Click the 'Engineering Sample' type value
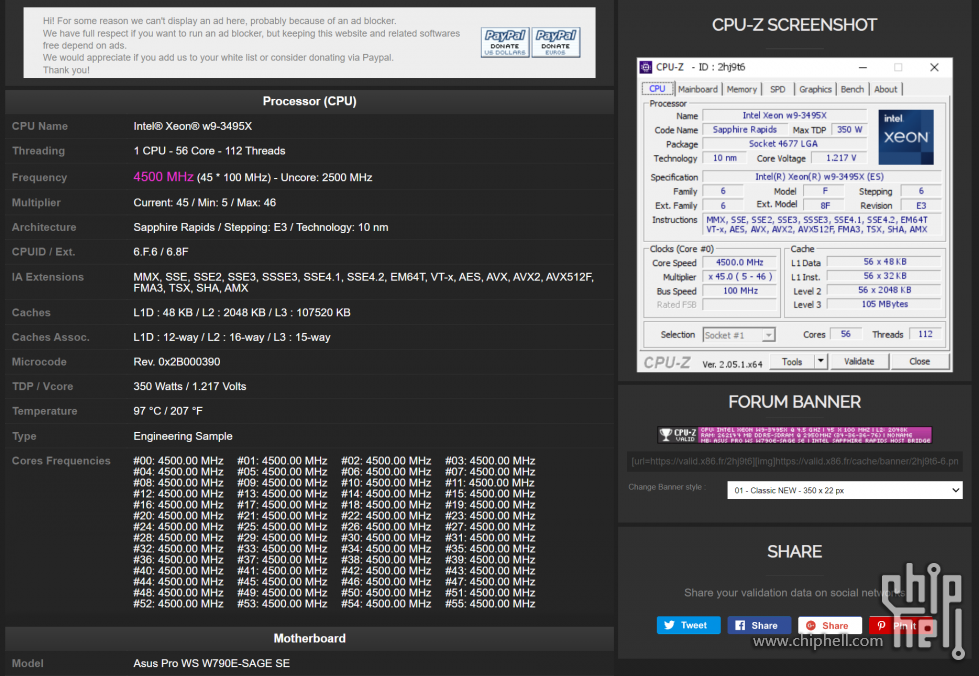 click(x=183, y=436)
